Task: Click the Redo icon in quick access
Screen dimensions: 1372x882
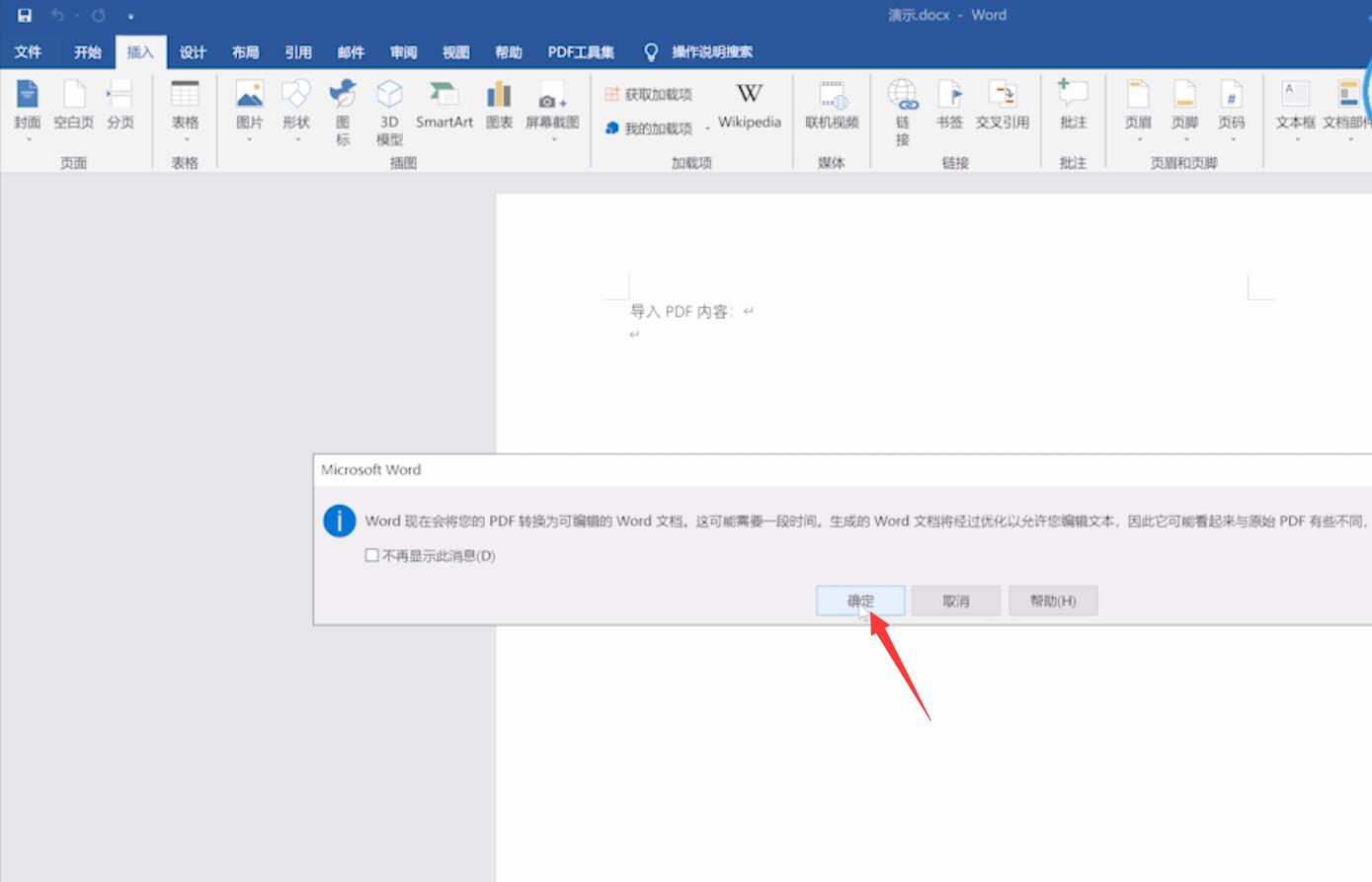Action: (98, 15)
